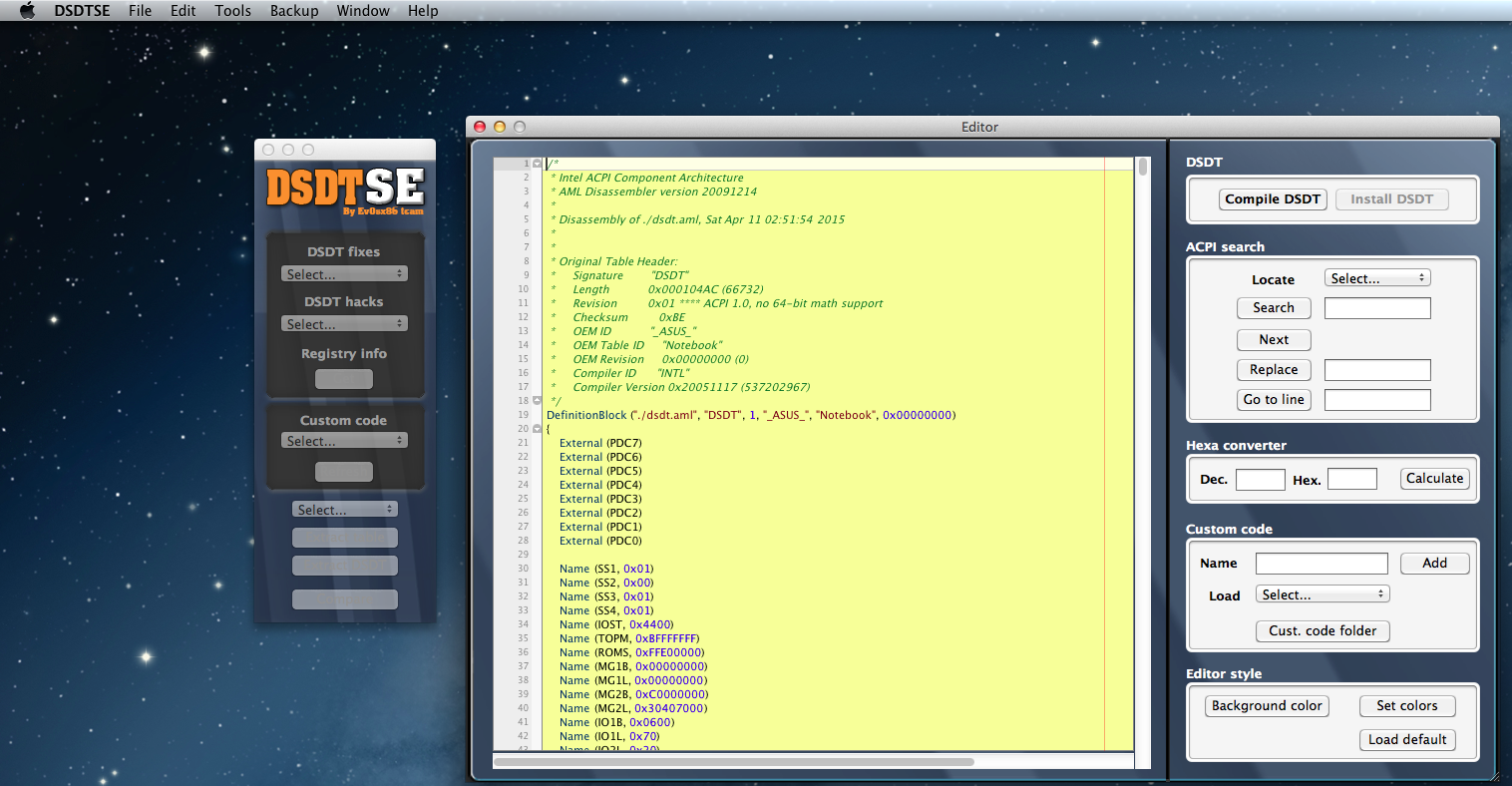Open the Backup menu

coord(294,10)
